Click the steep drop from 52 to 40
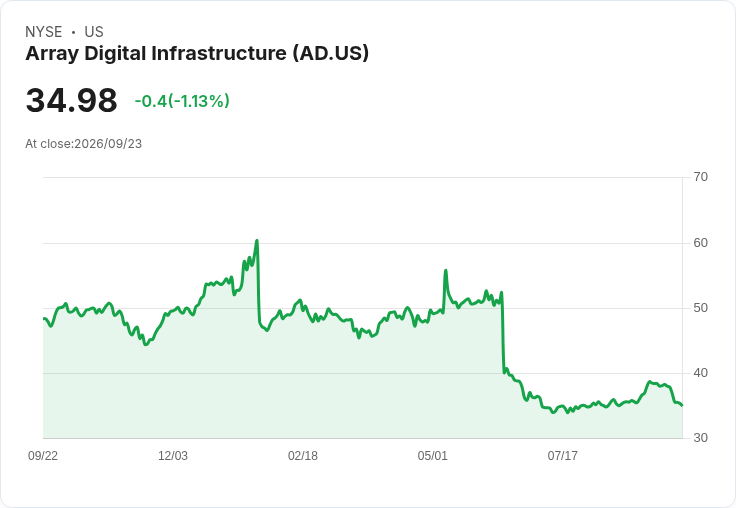 click(503, 333)
